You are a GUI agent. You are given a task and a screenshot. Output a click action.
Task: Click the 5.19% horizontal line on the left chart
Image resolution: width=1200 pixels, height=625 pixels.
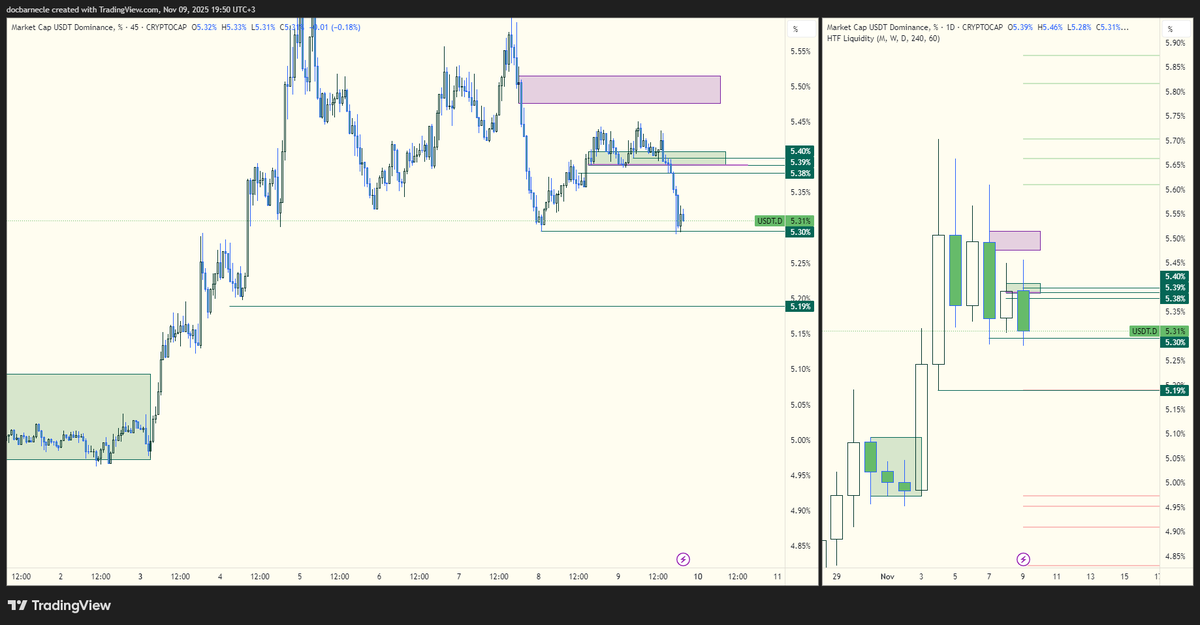pyautogui.click(x=507, y=306)
